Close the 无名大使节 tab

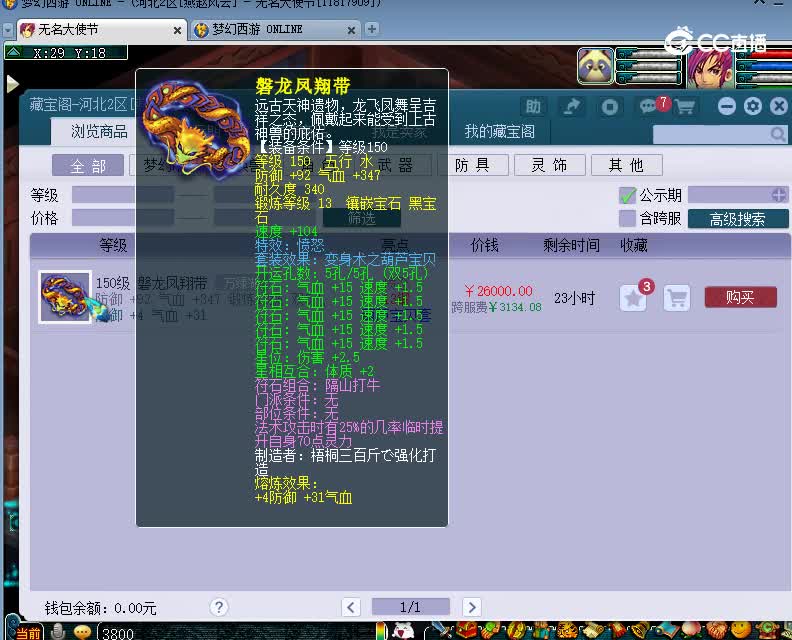point(177,31)
